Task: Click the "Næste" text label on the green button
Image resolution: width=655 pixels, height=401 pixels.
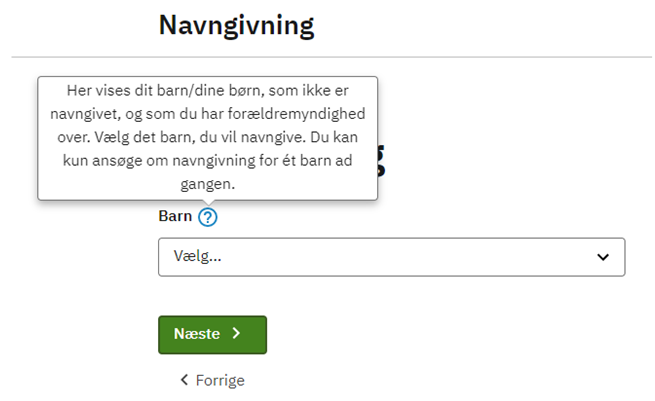Action: [x=197, y=334]
